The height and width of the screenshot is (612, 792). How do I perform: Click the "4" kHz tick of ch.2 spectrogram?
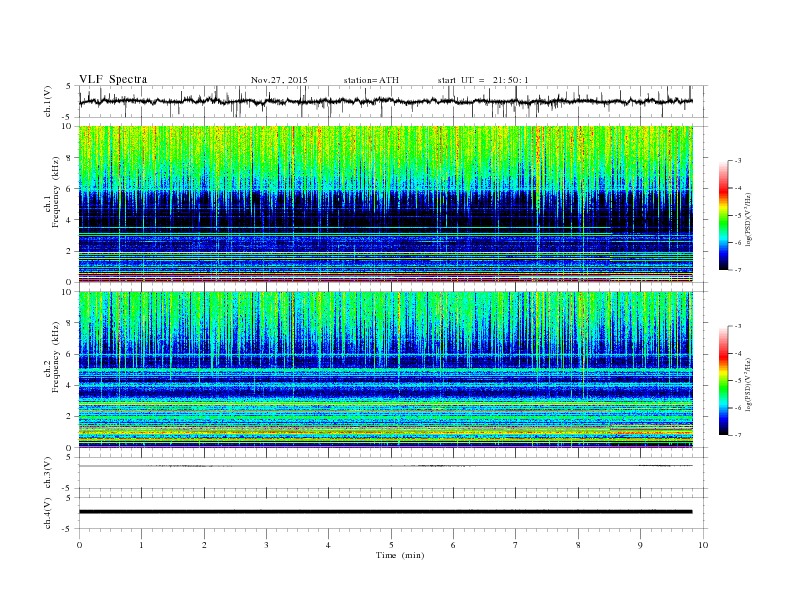[70, 385]
